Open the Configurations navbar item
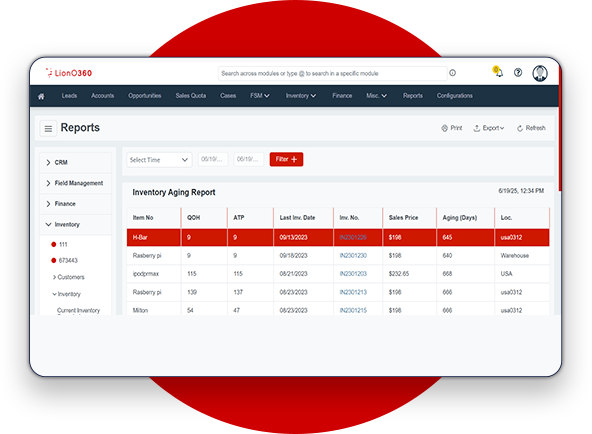592x434 pixels. pos(455,96)
